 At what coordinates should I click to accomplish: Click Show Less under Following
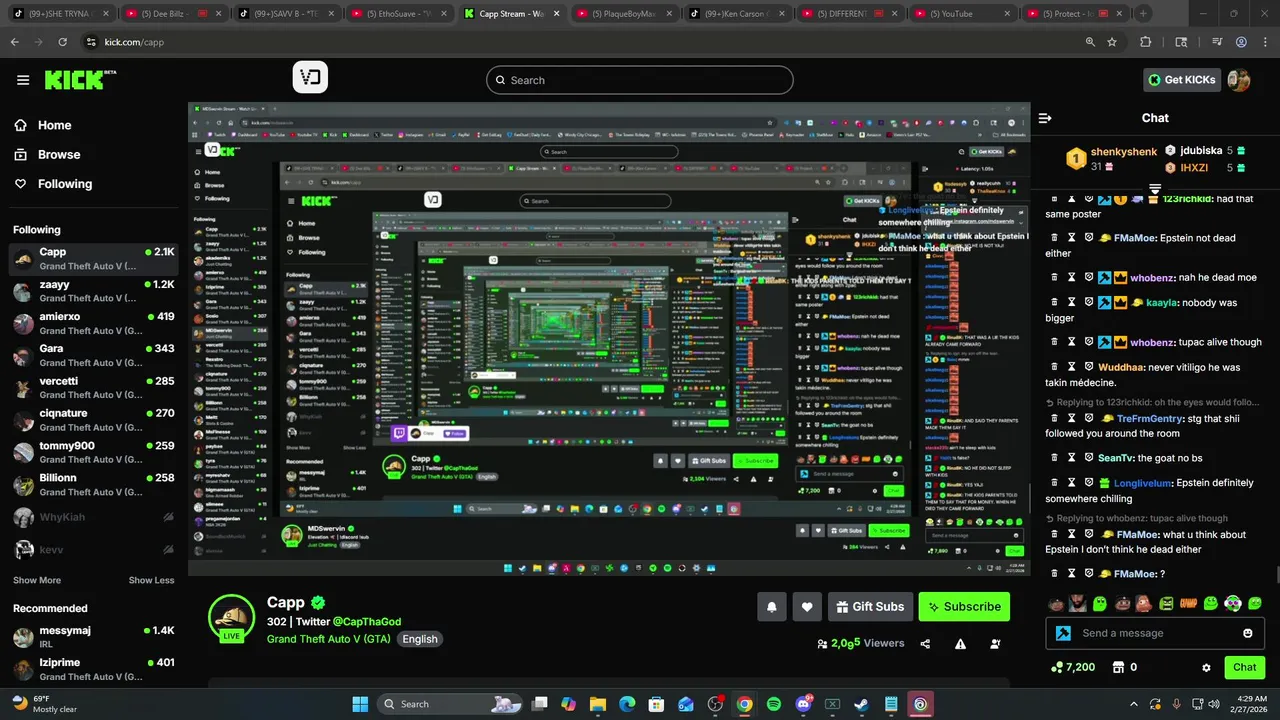click(x=151, y=580)
